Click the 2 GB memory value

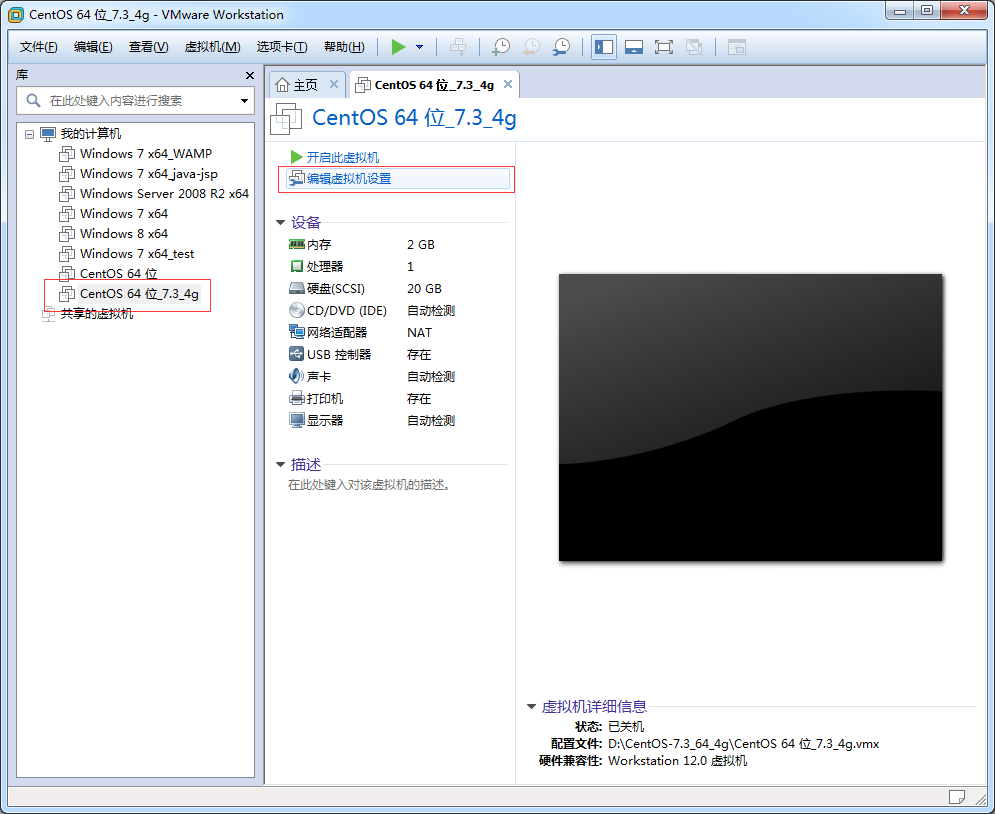(x=421, y=245)
